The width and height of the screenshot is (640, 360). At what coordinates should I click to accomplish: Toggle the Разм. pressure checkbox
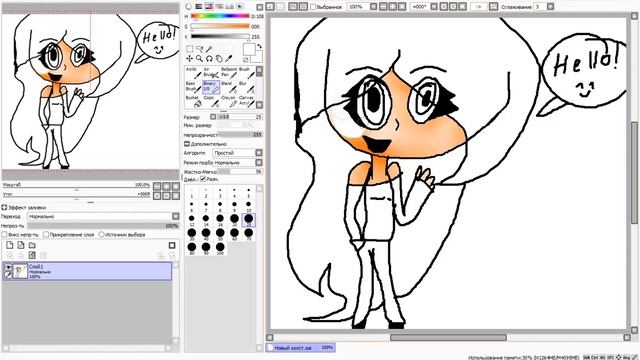point(203,179)
